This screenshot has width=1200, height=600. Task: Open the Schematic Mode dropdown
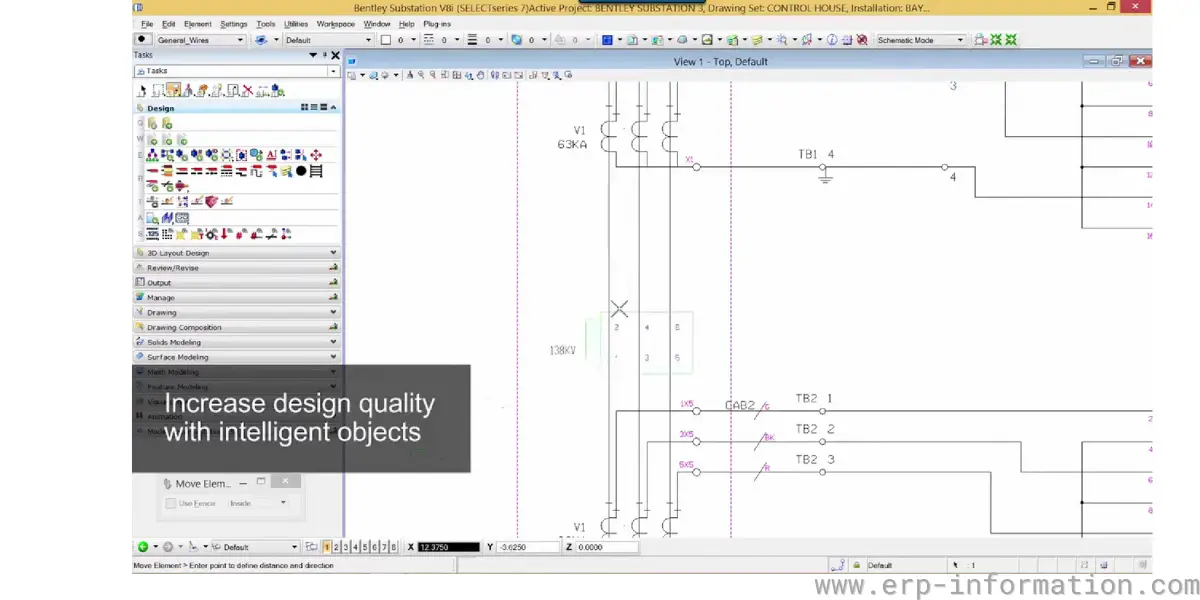(x=959, y=40)
